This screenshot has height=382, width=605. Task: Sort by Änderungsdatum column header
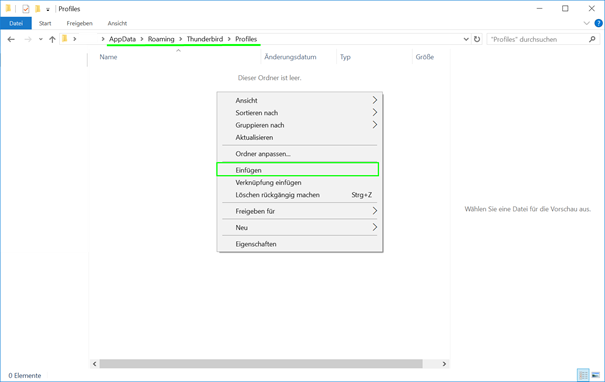click(290, 57)
